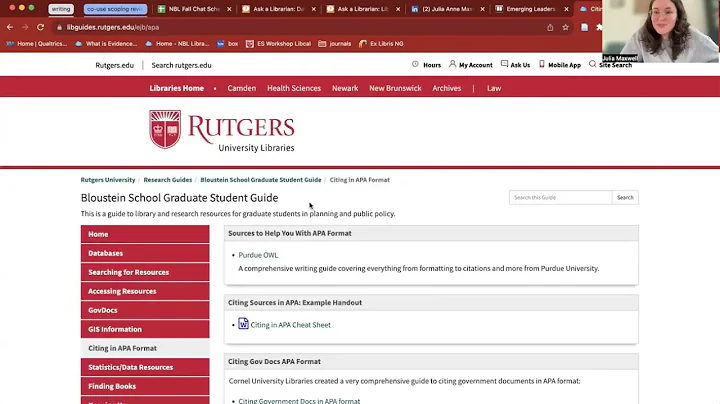Open the Home - NBL Libra bookmark
The image size is (720, 404).
[x=177, y=44]
